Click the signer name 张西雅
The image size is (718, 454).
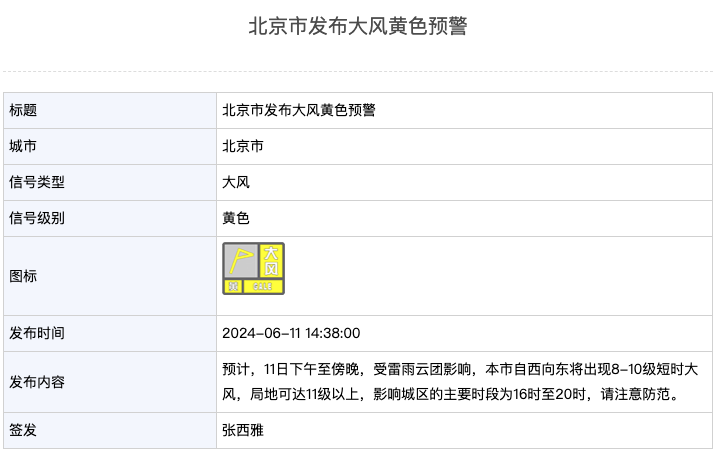click(x=243, y=430)
